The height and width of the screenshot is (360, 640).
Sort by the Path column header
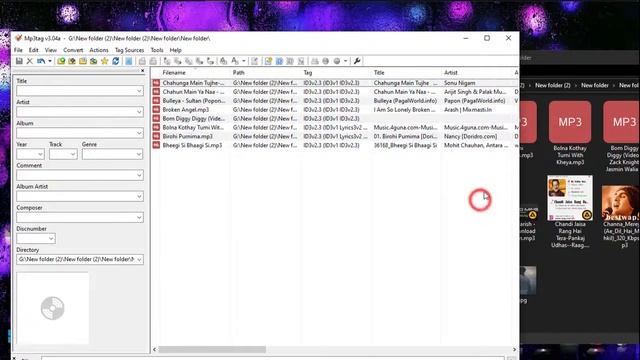click(239, 73)
